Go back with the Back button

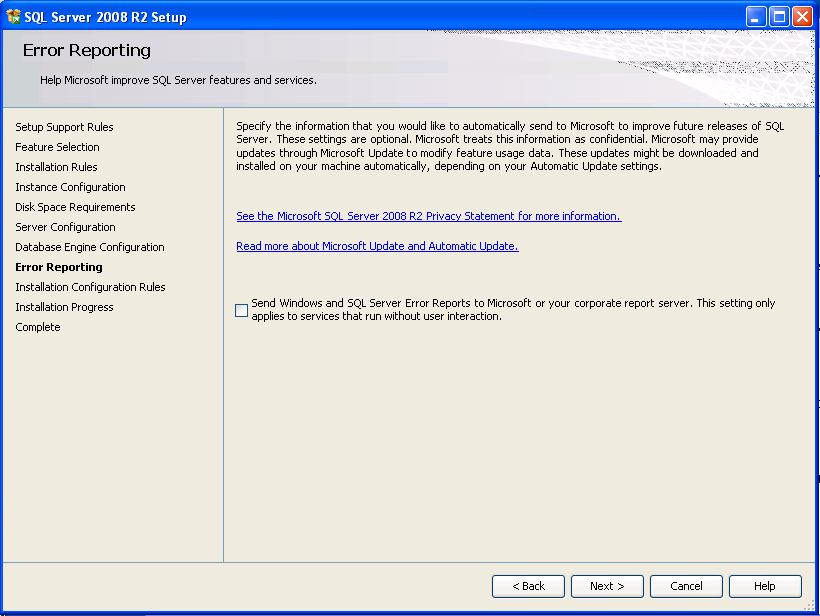(x=528, y=586)
